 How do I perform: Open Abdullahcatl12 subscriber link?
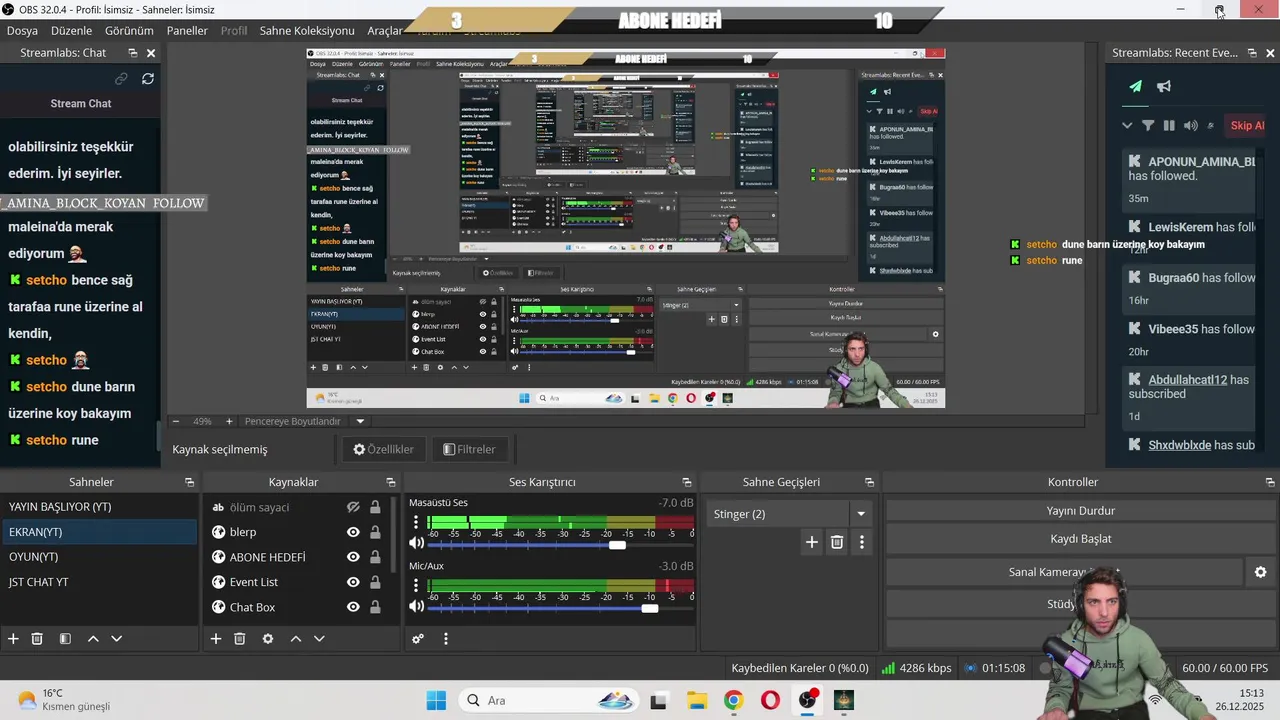point(1188,380)
